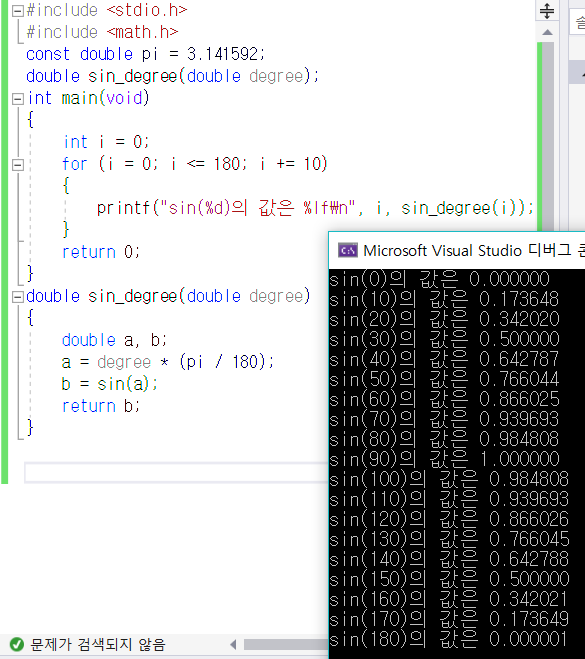
Task: Click the horizontal scrollbar thumb
Action: click(x=286, y=644)
